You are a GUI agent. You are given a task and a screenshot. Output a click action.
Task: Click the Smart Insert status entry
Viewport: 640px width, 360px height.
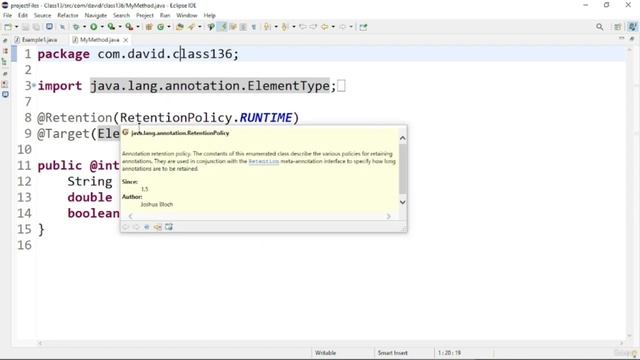(392, 353)
